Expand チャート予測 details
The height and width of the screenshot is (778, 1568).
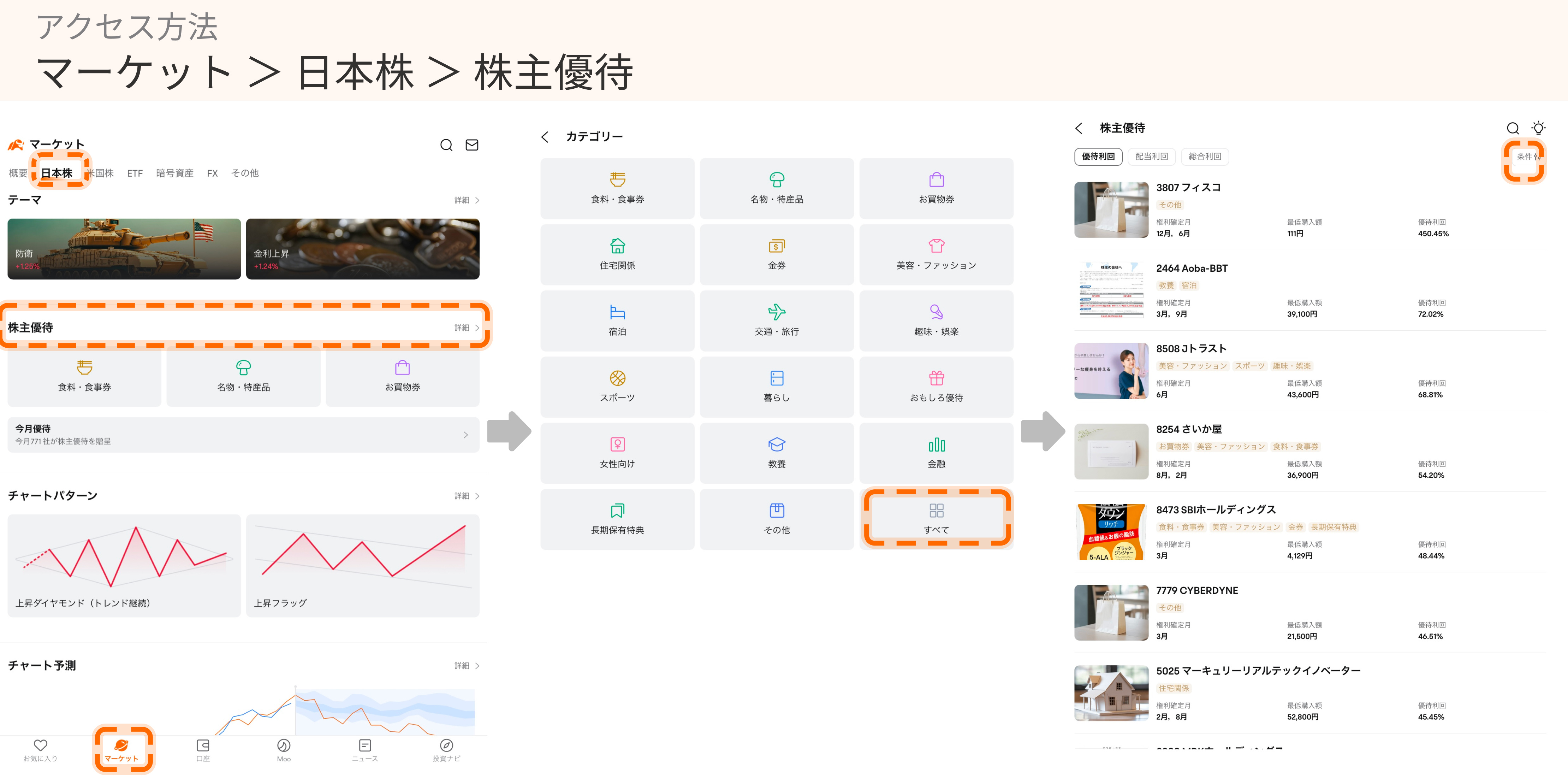pyautogui.click(x=467, y=666)
